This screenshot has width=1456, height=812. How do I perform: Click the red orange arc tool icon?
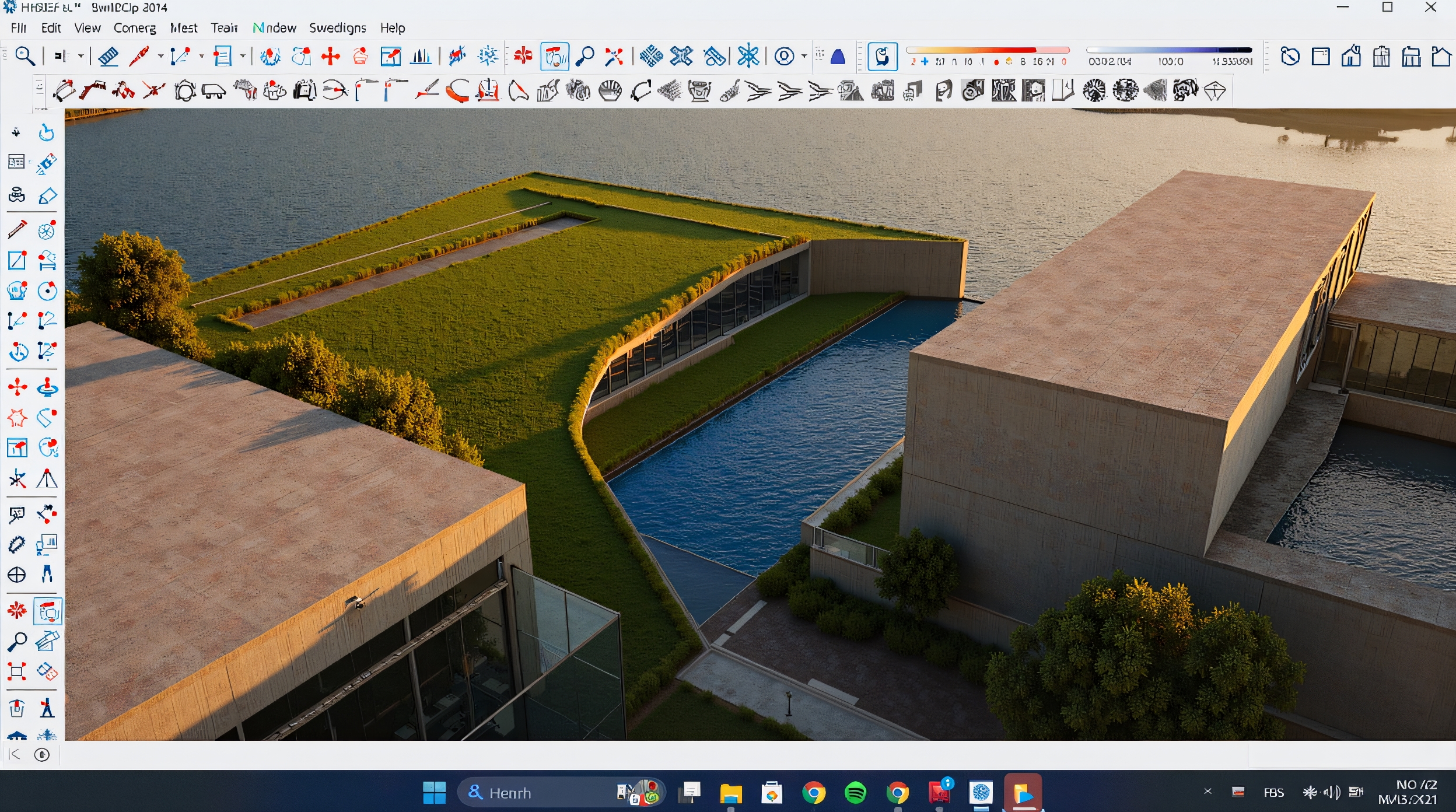pyautogui.click(x=458, y=92)
